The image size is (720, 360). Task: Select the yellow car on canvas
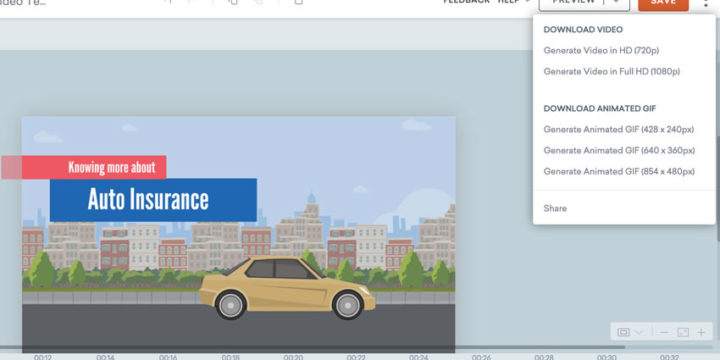click(287, 288)
